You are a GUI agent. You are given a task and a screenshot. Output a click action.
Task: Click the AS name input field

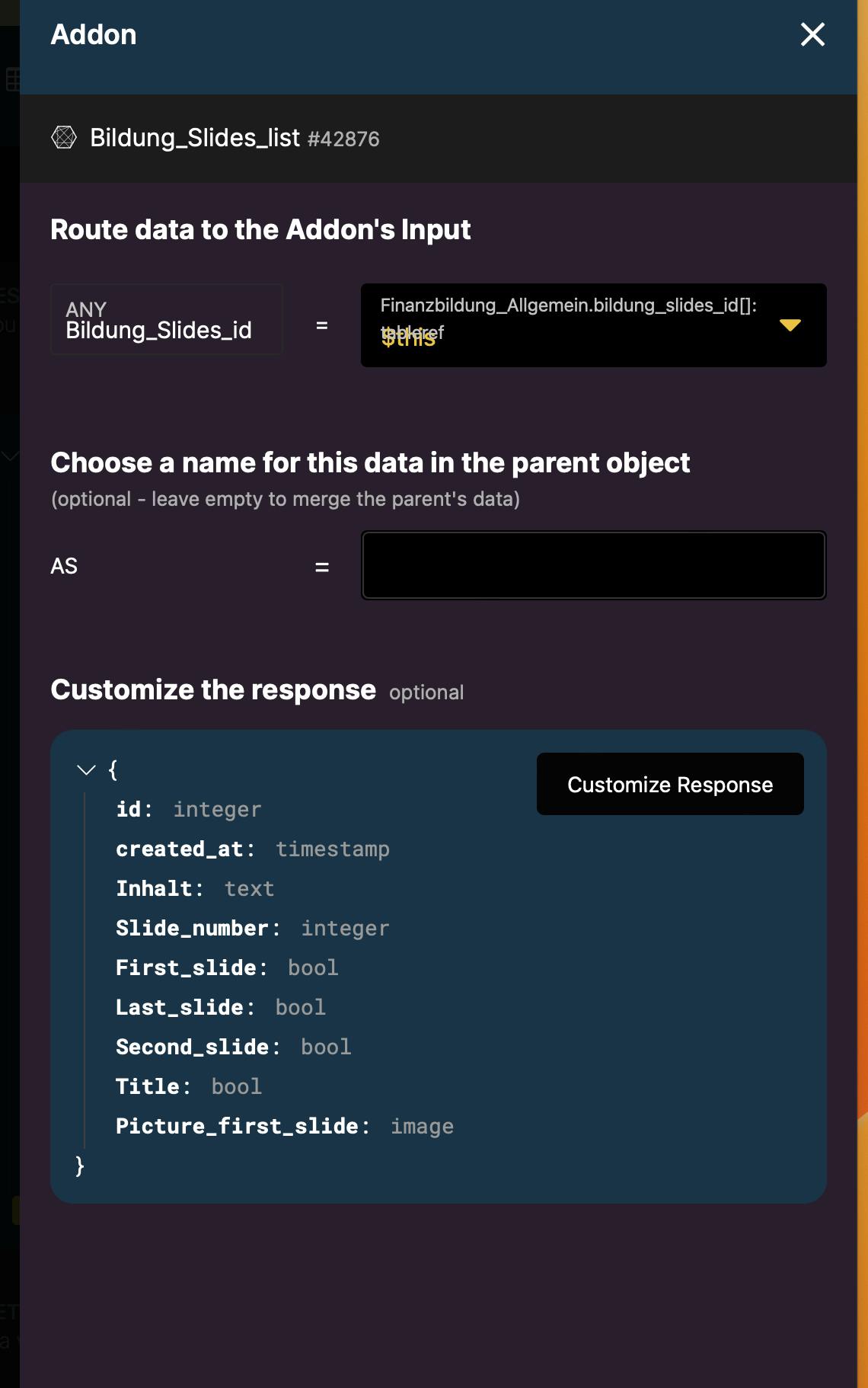(593, 565)
